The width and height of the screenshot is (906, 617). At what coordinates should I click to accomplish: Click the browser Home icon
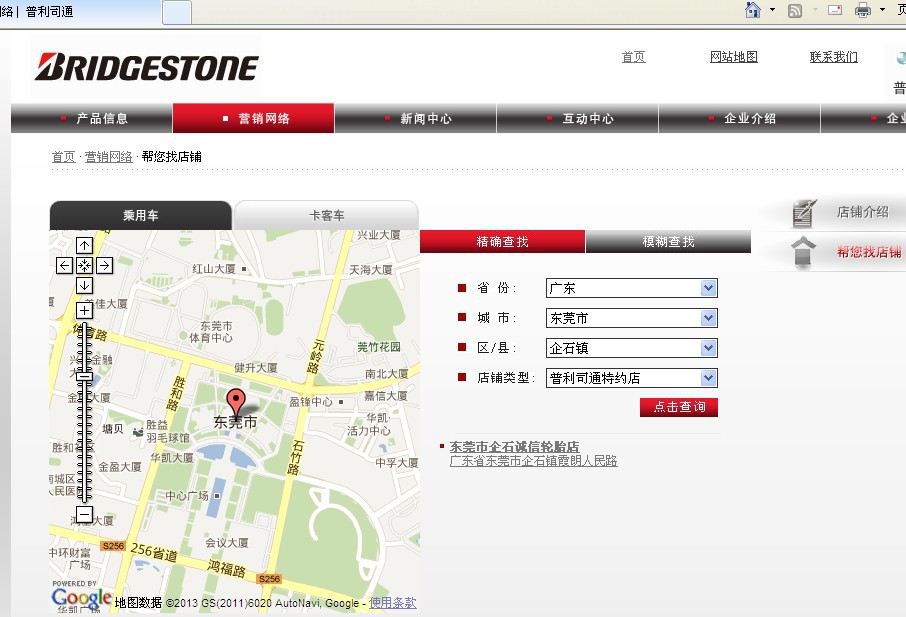click(x=753, y=11)
